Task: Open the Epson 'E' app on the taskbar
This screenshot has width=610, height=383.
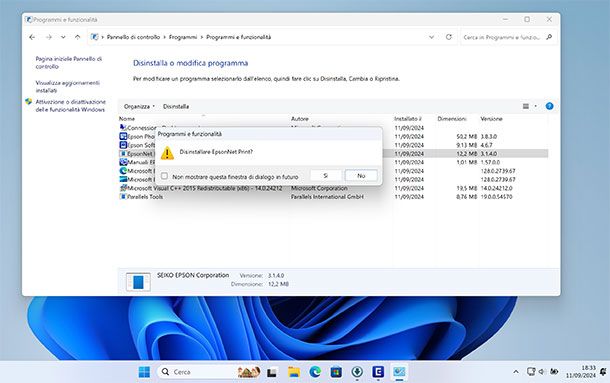Action: click(x=378, y=372)
